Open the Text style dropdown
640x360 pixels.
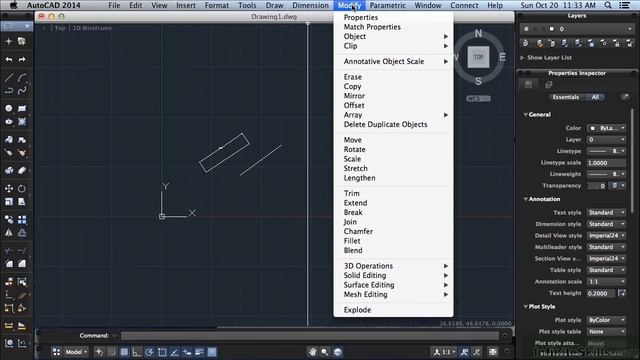pos(606,213)
